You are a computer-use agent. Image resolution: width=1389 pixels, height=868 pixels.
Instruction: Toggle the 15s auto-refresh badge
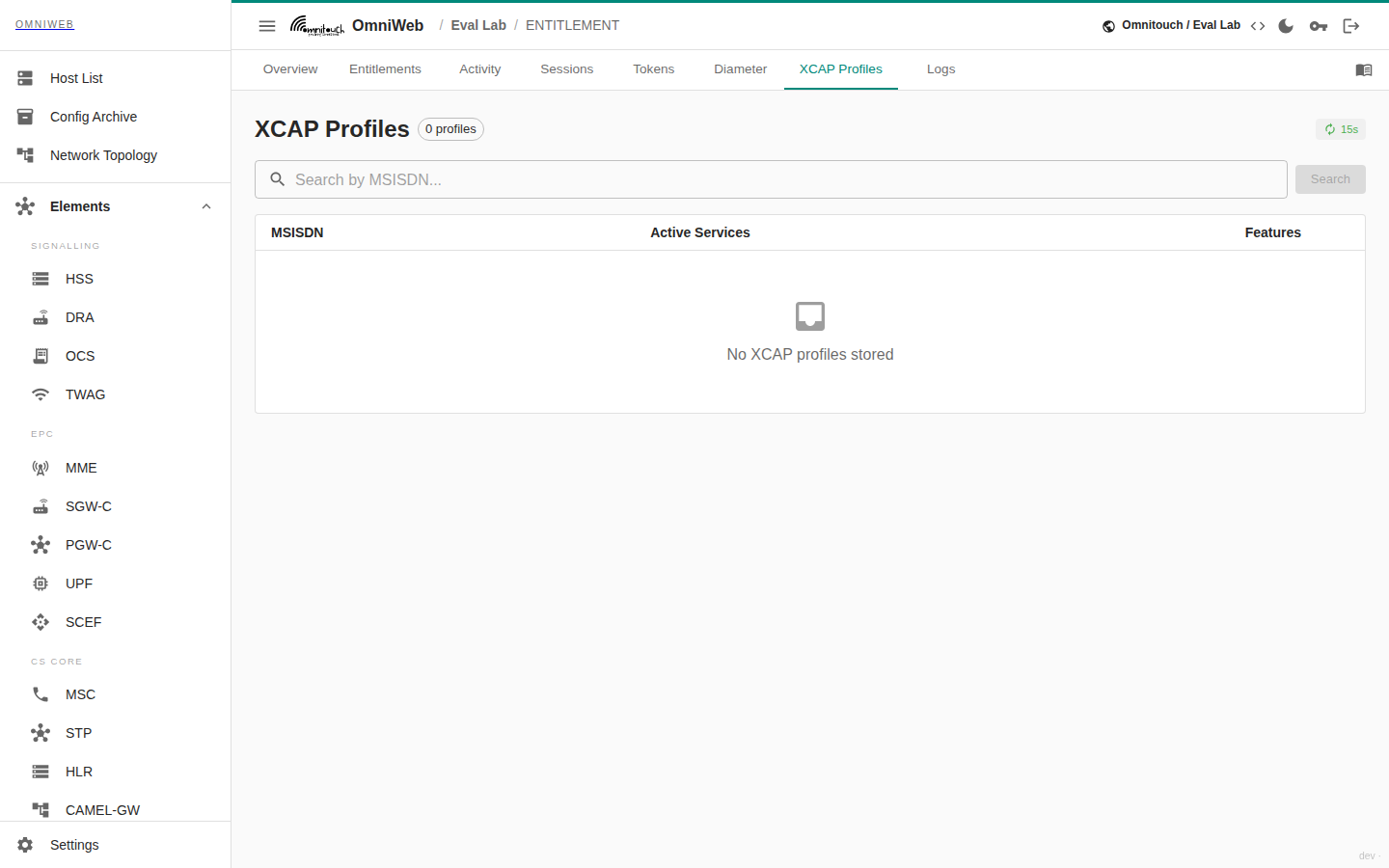[x=1341, y=129]
